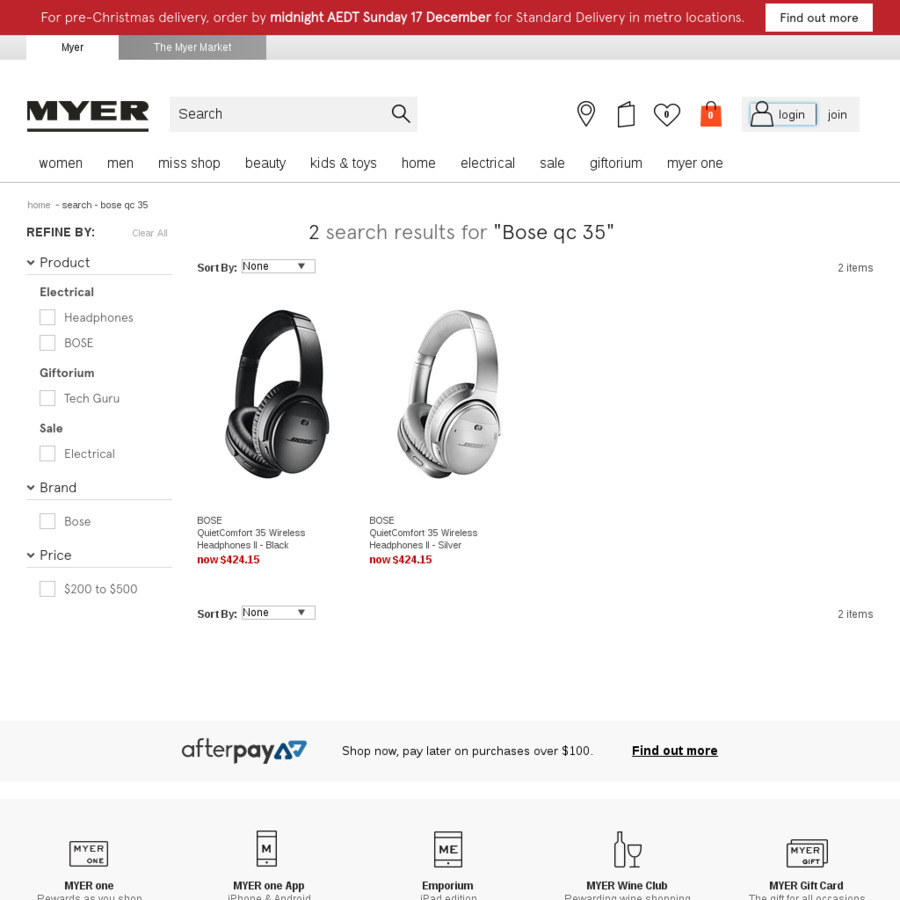Click the MYER logo

(87, 115)
